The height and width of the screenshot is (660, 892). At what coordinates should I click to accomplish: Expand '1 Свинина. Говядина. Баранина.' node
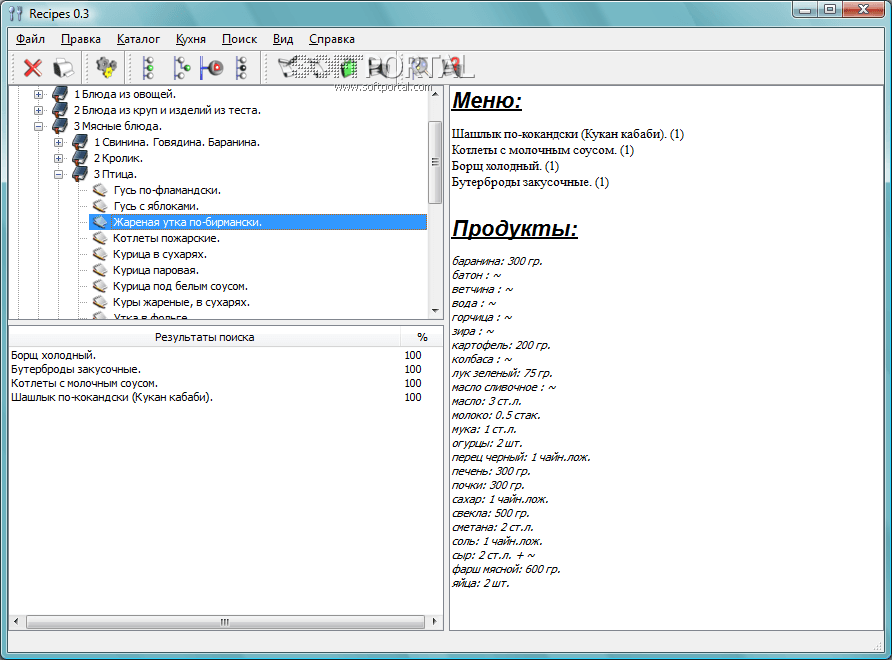[x=59, y=142]
